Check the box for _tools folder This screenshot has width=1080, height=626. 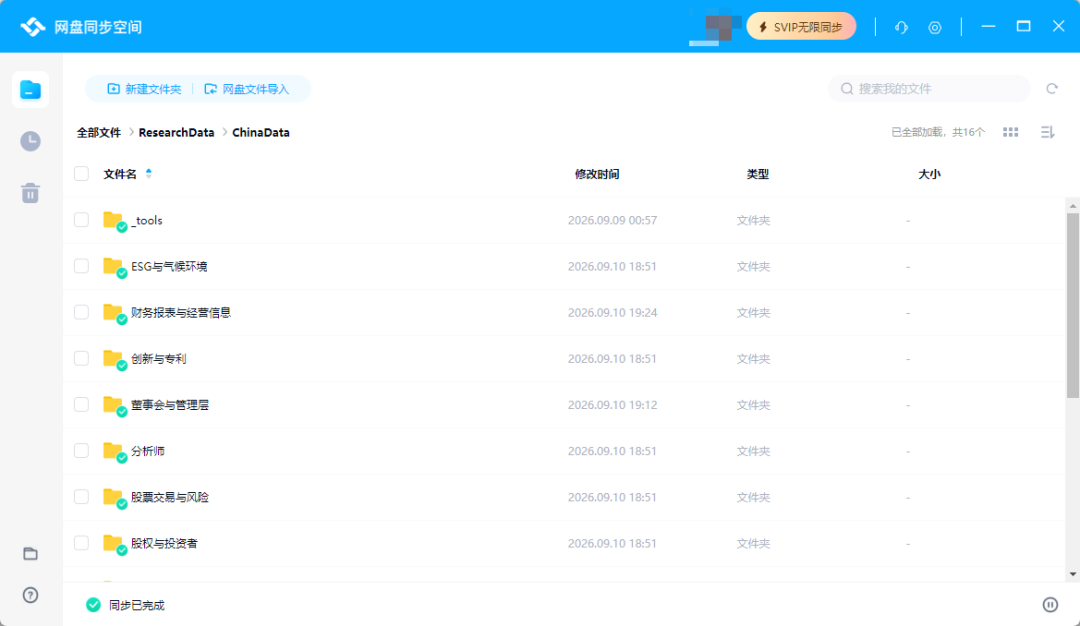coord(81,220)
